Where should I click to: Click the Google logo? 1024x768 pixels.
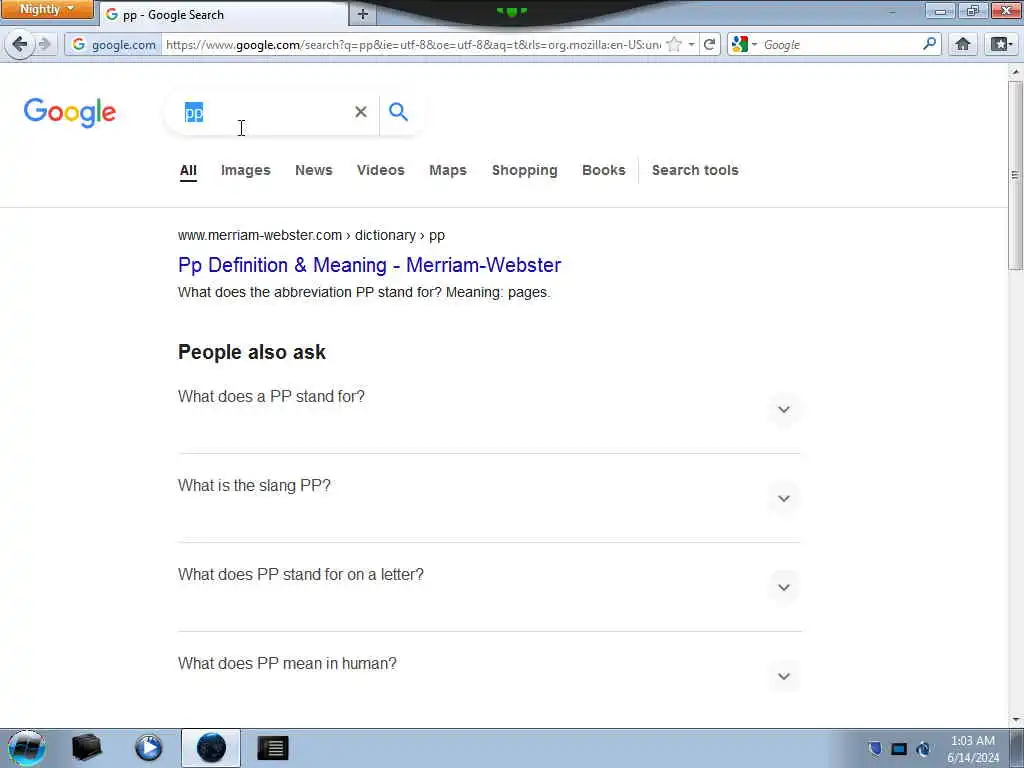tap(70, 112)
